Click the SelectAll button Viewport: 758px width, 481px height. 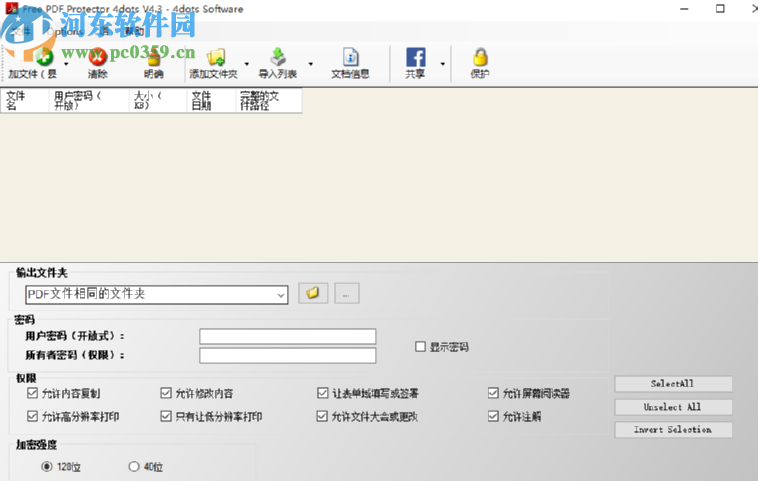[673, 384]
